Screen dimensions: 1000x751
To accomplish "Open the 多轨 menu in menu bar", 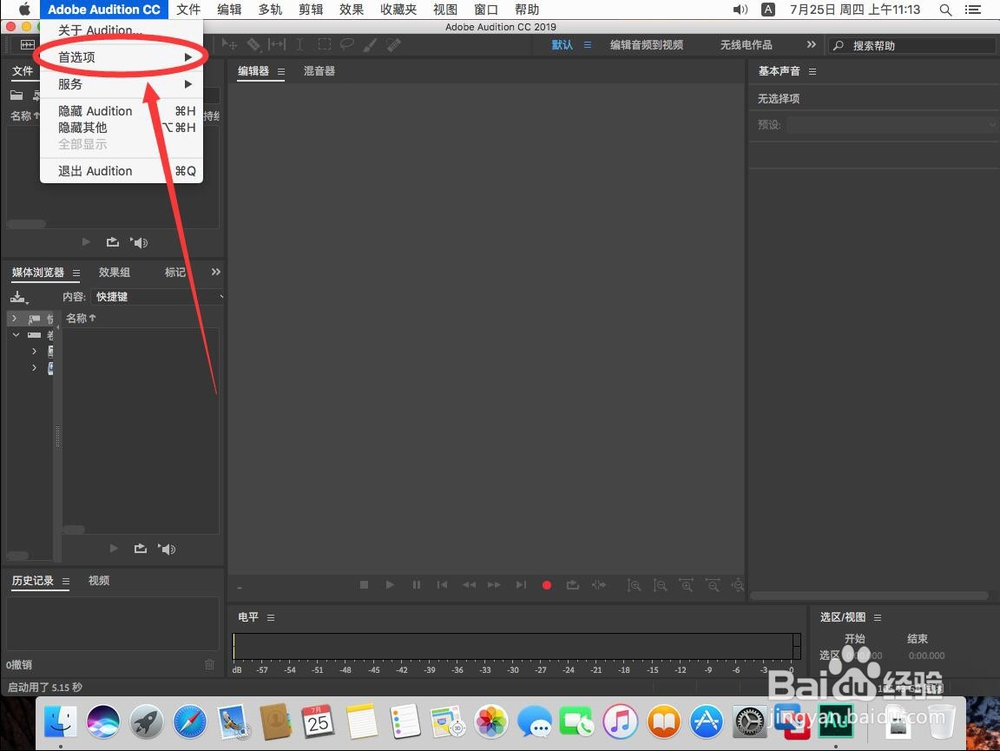I will pyautogui.click(x=270, y=10).
